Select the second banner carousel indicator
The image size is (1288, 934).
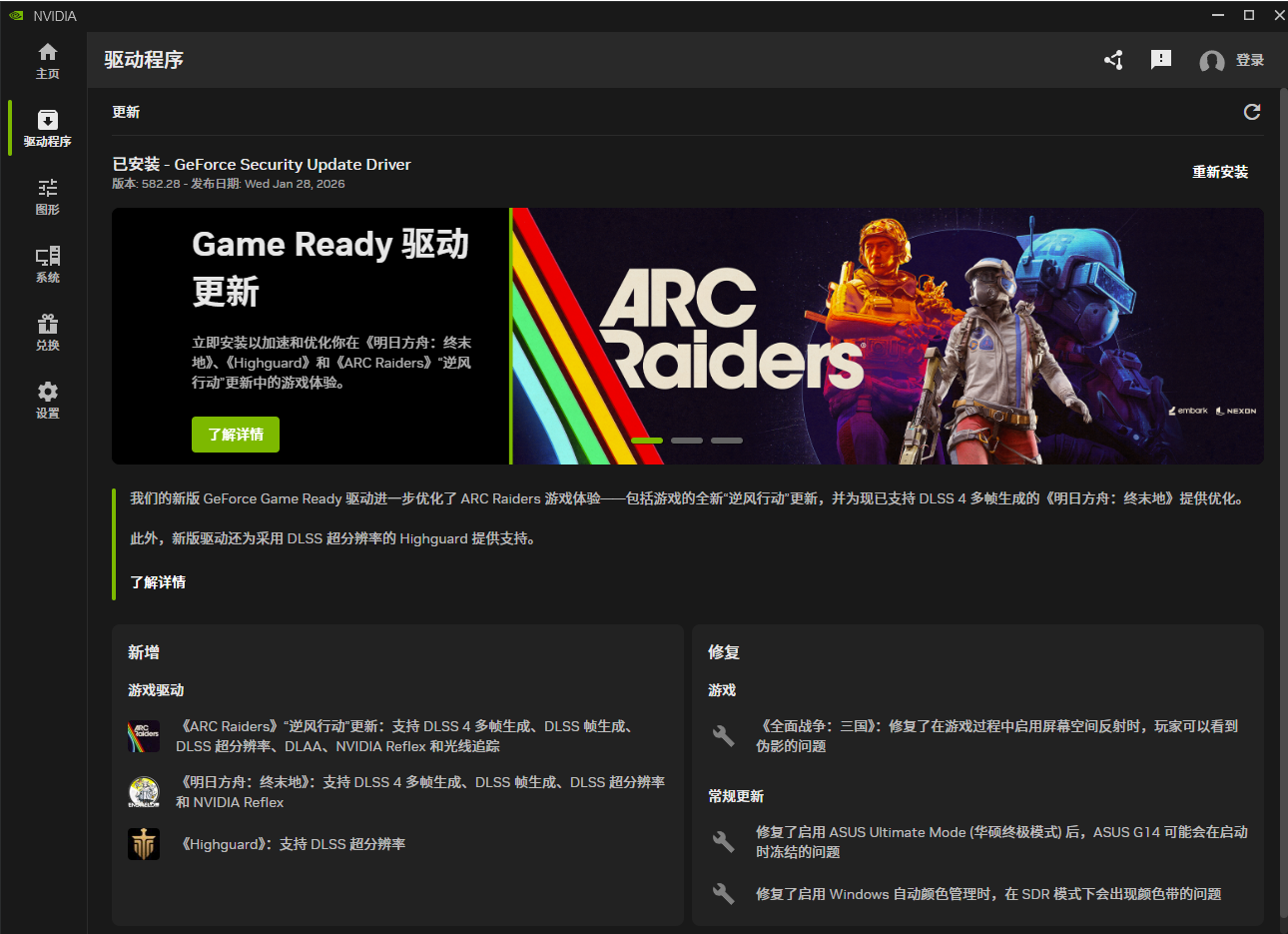687,441
